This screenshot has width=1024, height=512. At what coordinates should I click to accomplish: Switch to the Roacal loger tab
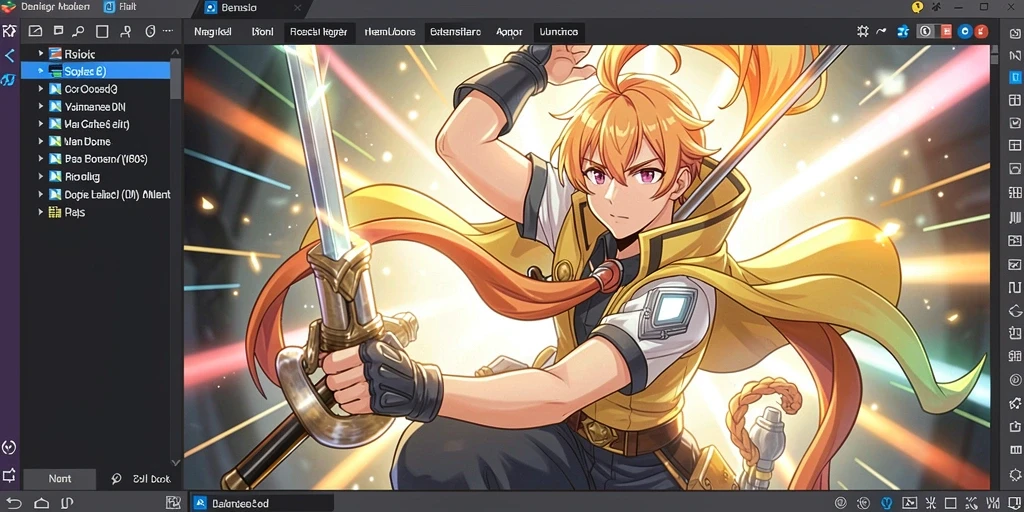[319, 31]
